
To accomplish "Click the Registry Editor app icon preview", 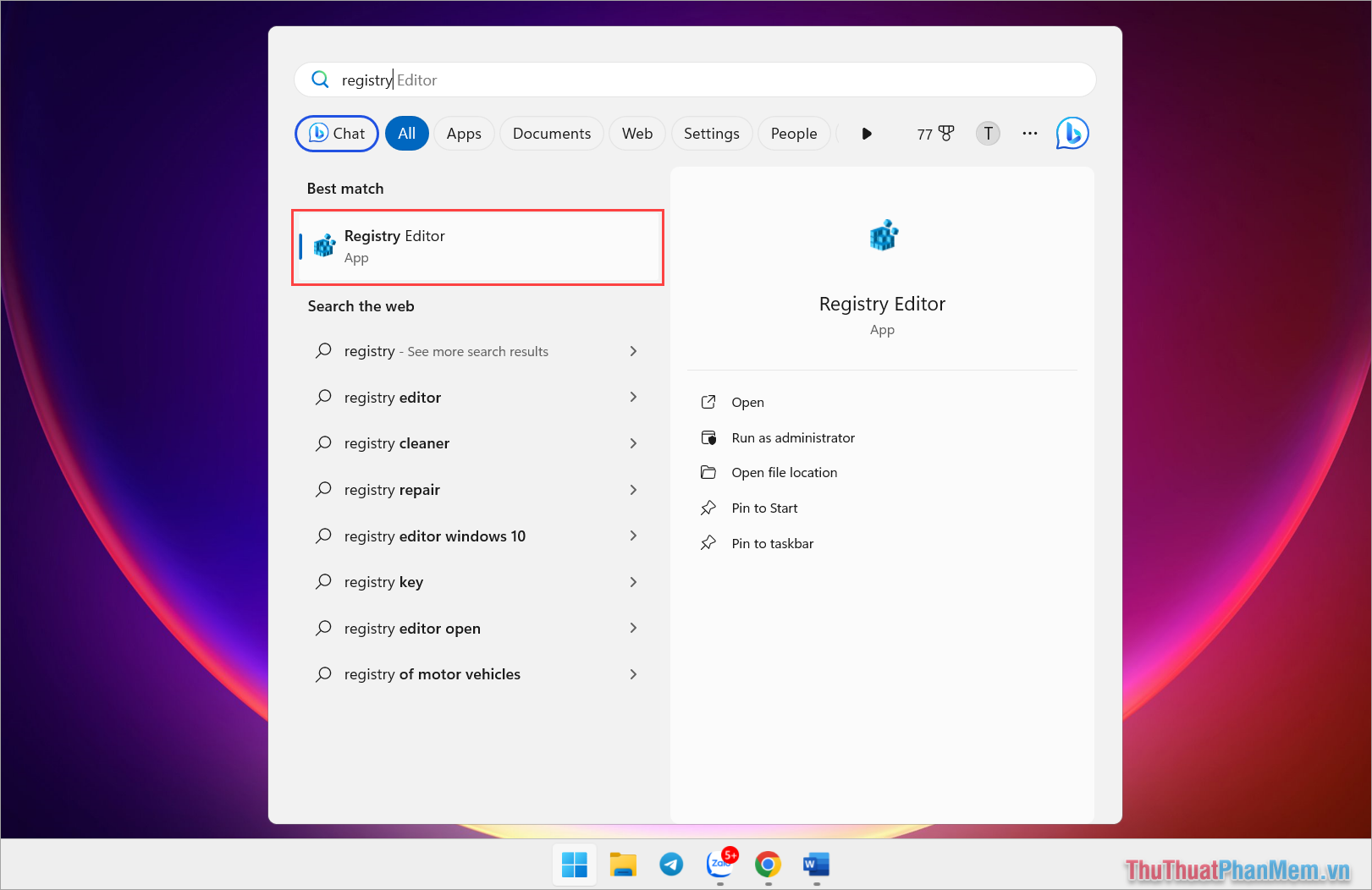I will tap(882, 235).
